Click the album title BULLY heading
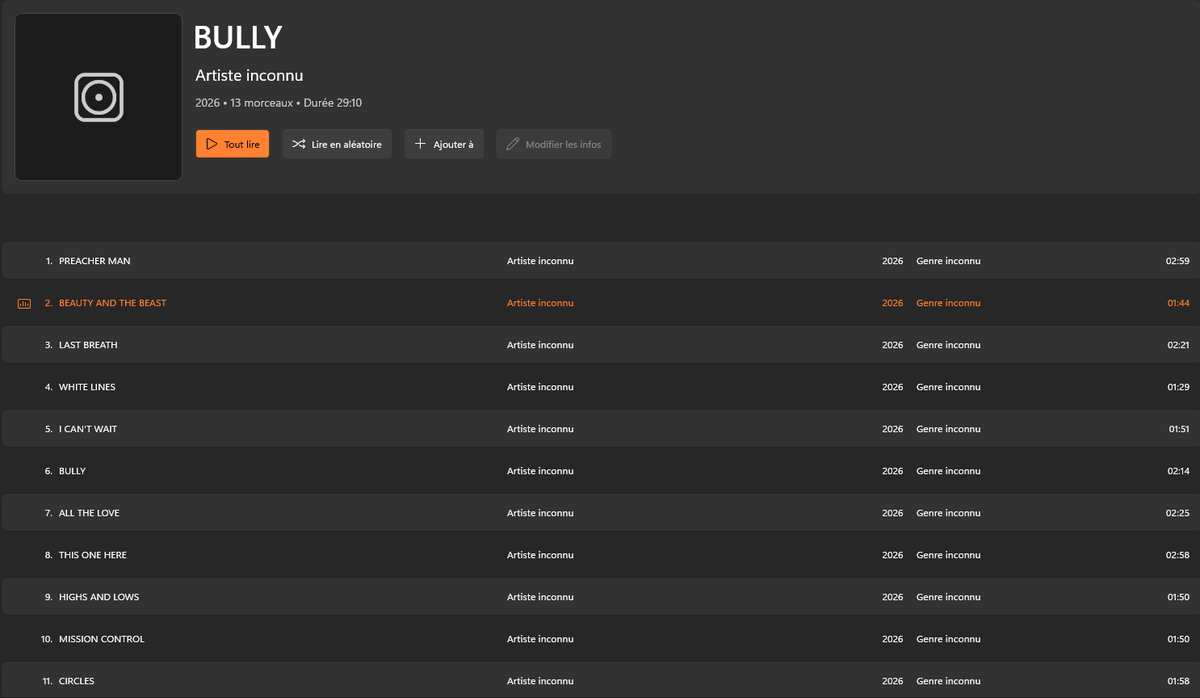This screenshot has height=698, width=1200. [x=238, y=37]
